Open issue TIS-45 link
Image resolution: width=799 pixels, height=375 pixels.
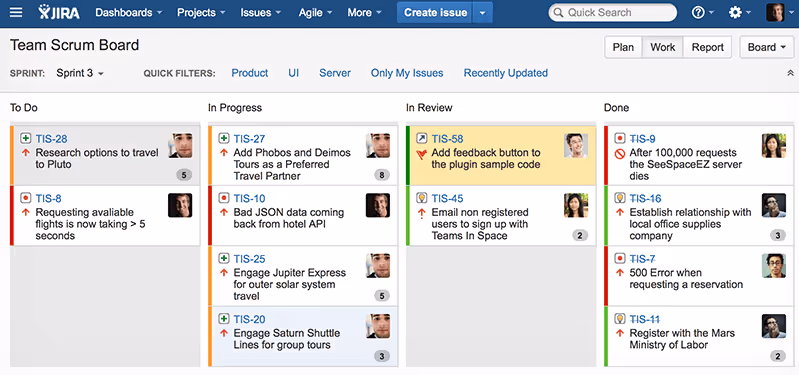click(x=447, y=198)
